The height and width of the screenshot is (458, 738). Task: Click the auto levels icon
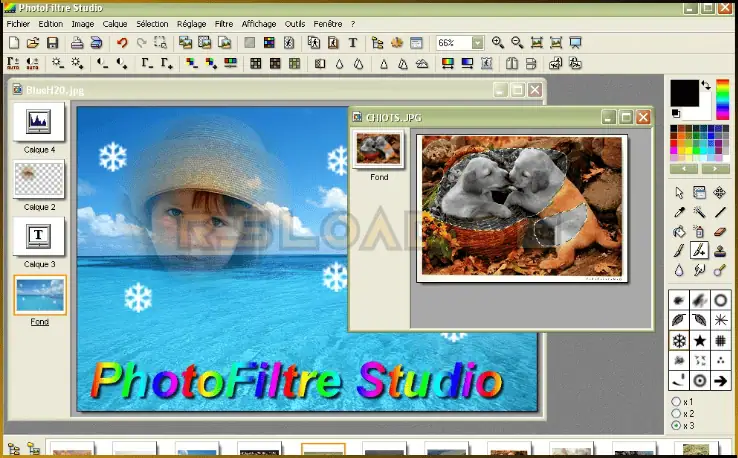(x=13, y=63)
